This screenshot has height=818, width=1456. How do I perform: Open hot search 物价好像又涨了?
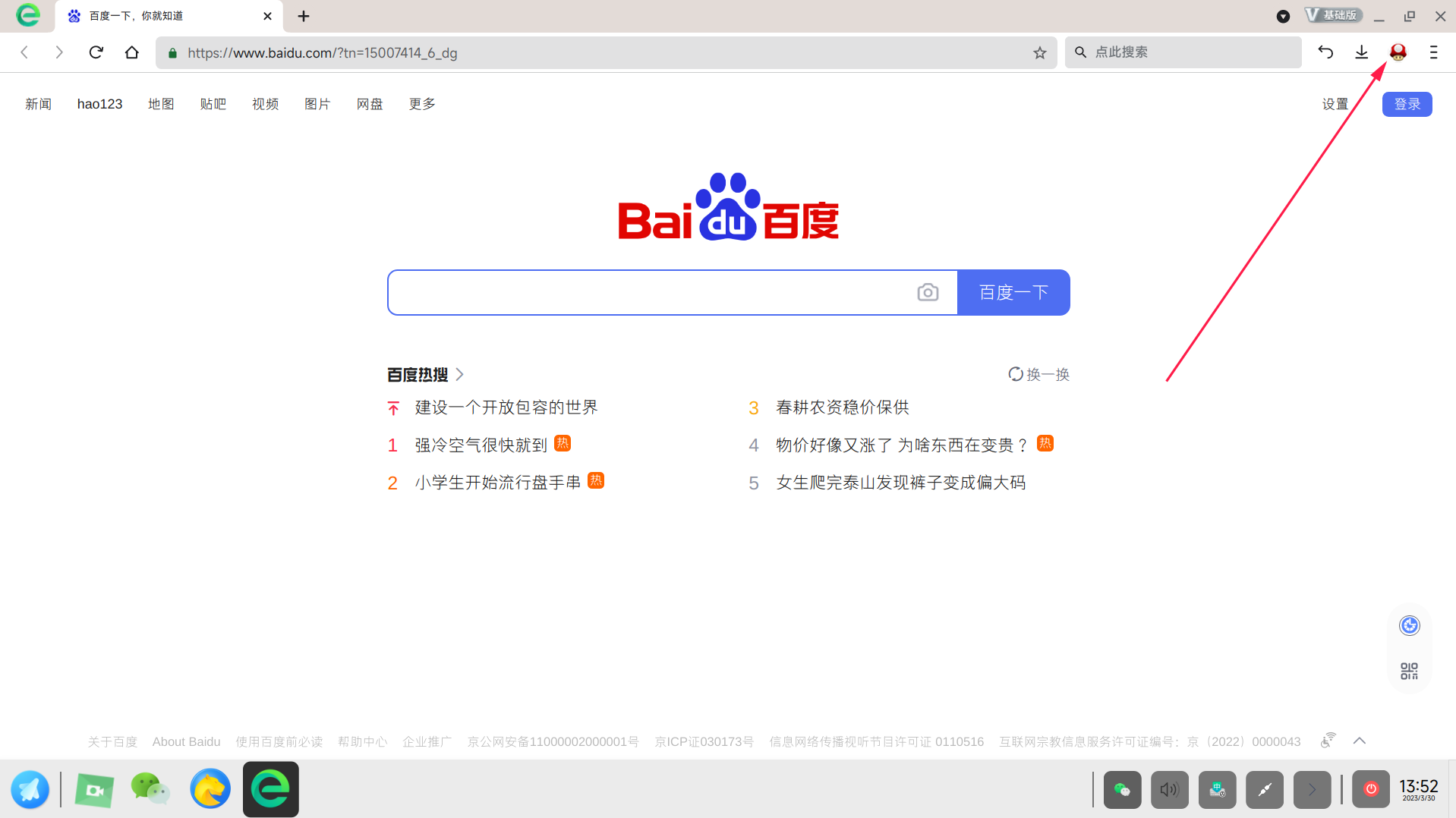(x=902, y=445)
